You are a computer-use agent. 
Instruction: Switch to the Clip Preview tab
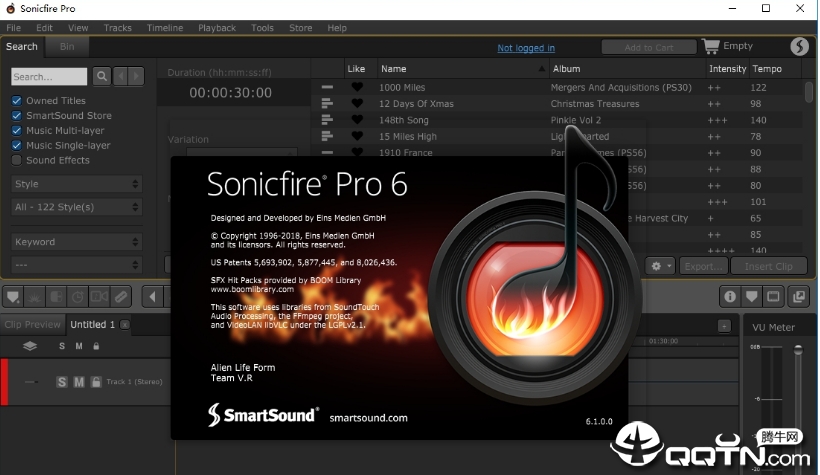[x=32, y=324]
